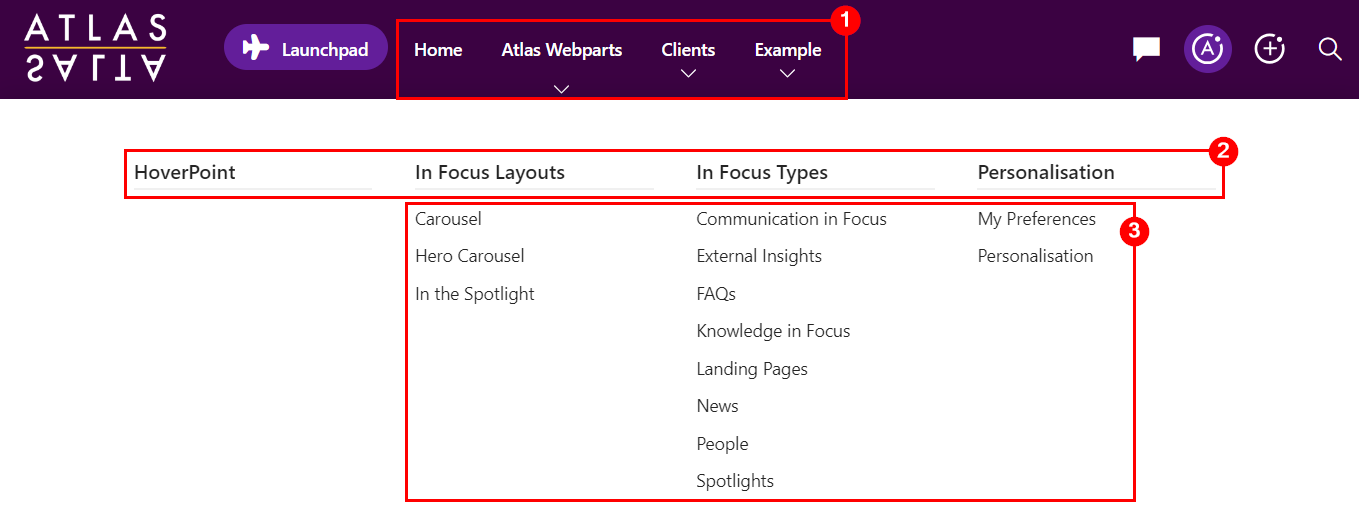
Task: Click the add plus circle icon
Action: coord(1270,49)
